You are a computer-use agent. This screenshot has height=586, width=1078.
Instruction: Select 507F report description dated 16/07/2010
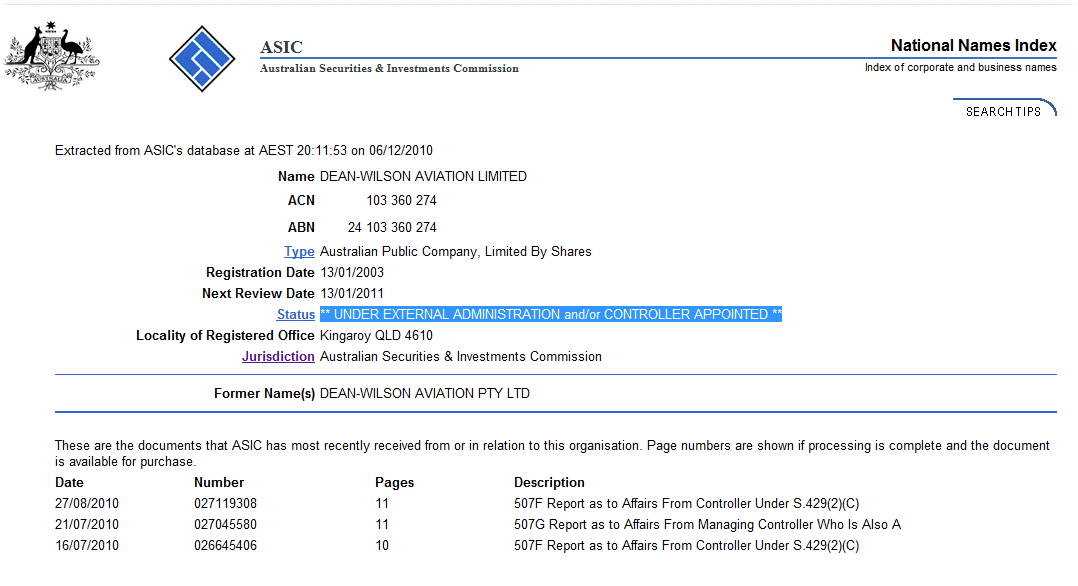pyautogui.click(x=686, y=545)
